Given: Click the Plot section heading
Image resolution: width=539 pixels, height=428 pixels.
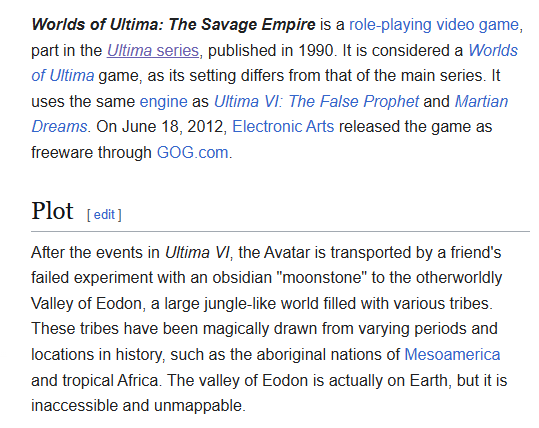Looking at the screenshot, I should tap(52, 210).
